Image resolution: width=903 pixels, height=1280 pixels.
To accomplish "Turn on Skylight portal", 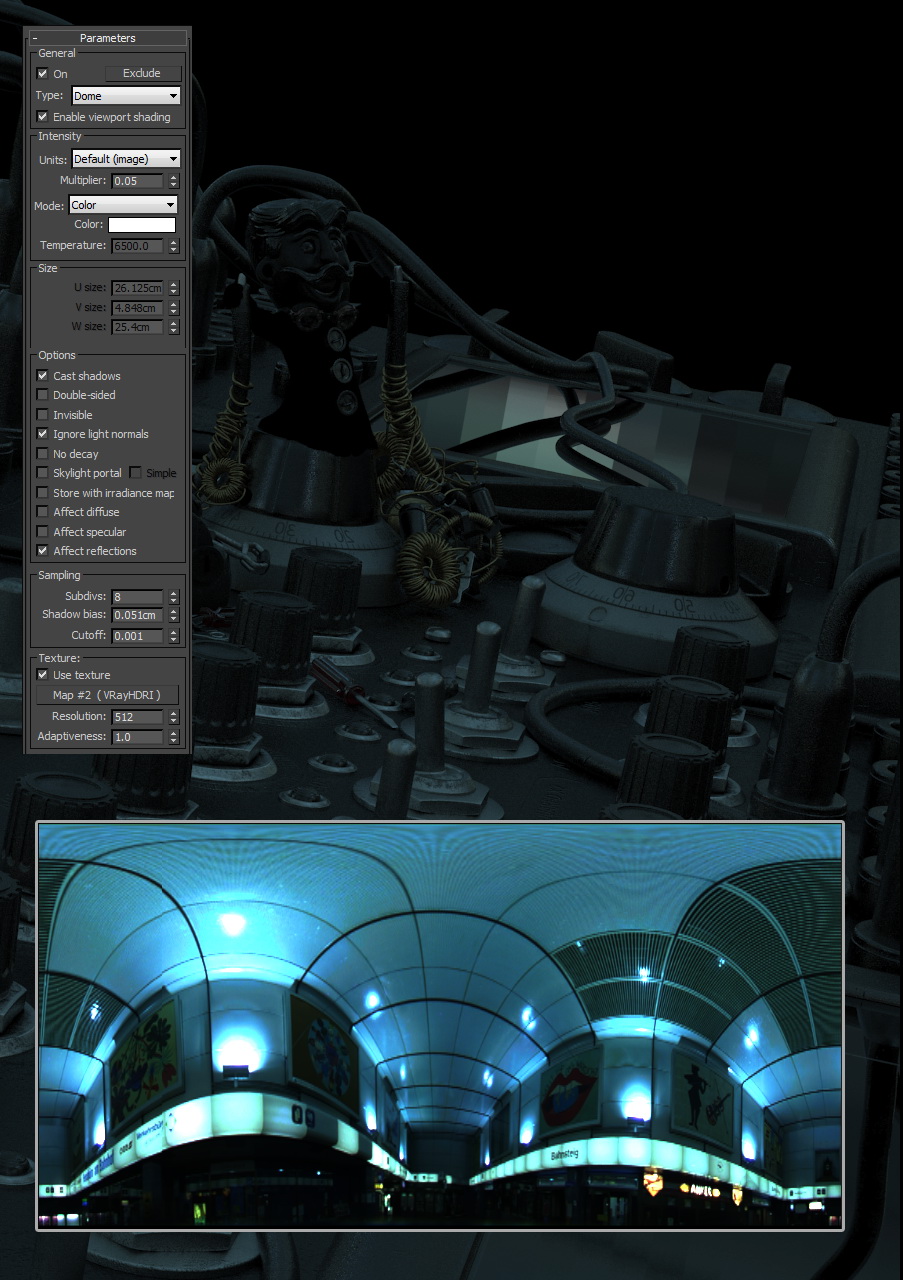I will [x=43, y=473].
